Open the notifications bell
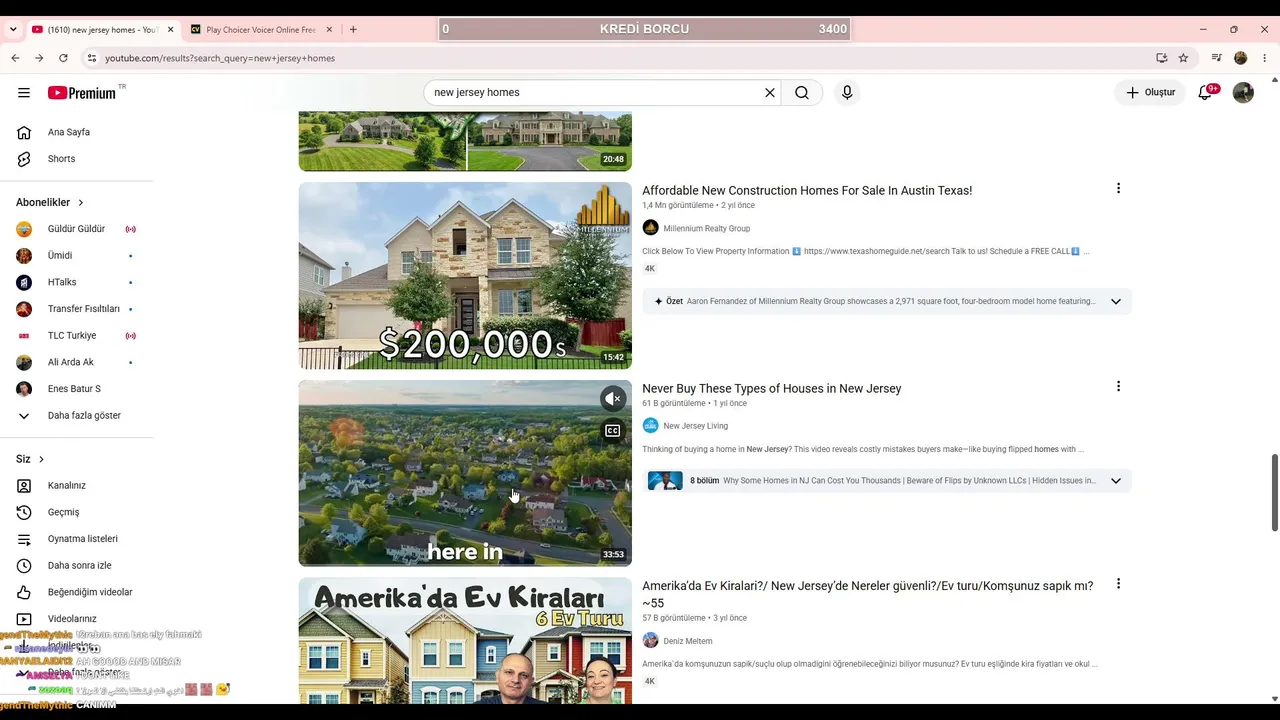The image size is (1280, 720). [1206, 93]
